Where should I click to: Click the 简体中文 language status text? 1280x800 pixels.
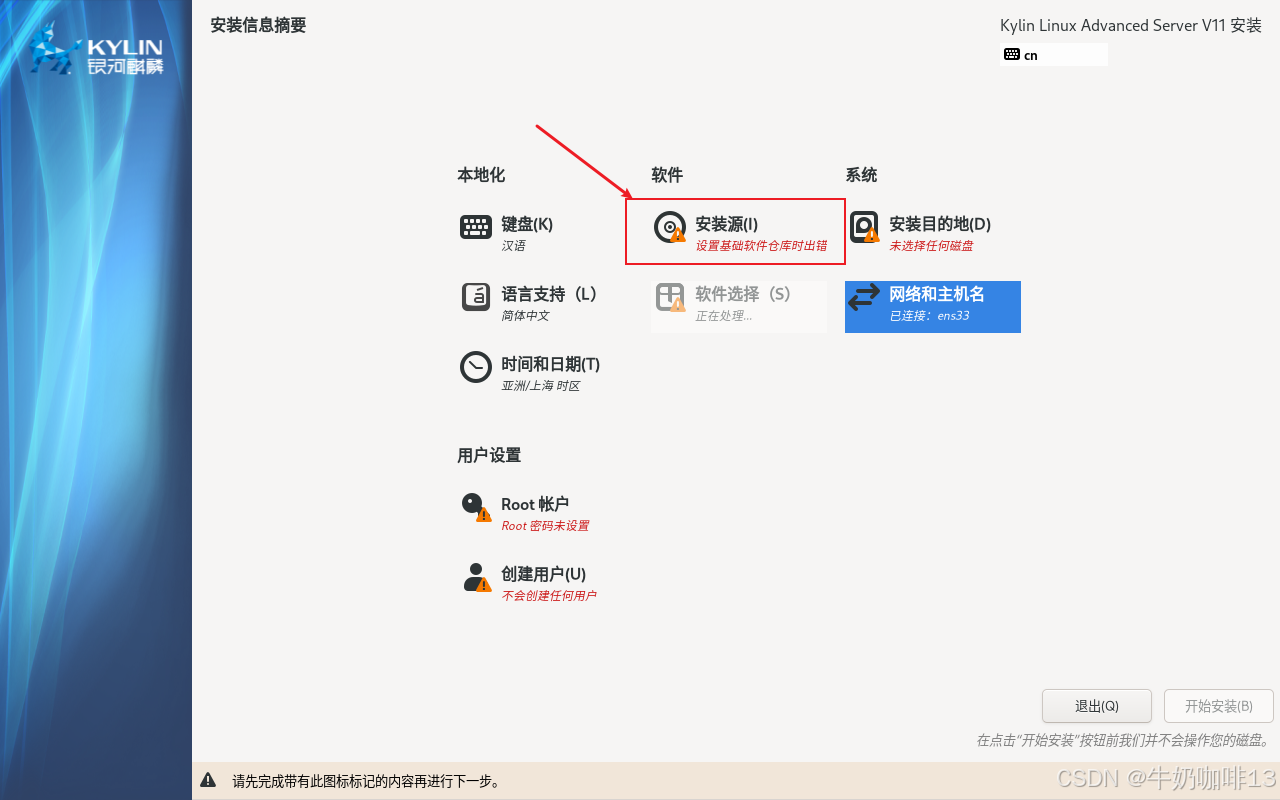pos(525,316)
